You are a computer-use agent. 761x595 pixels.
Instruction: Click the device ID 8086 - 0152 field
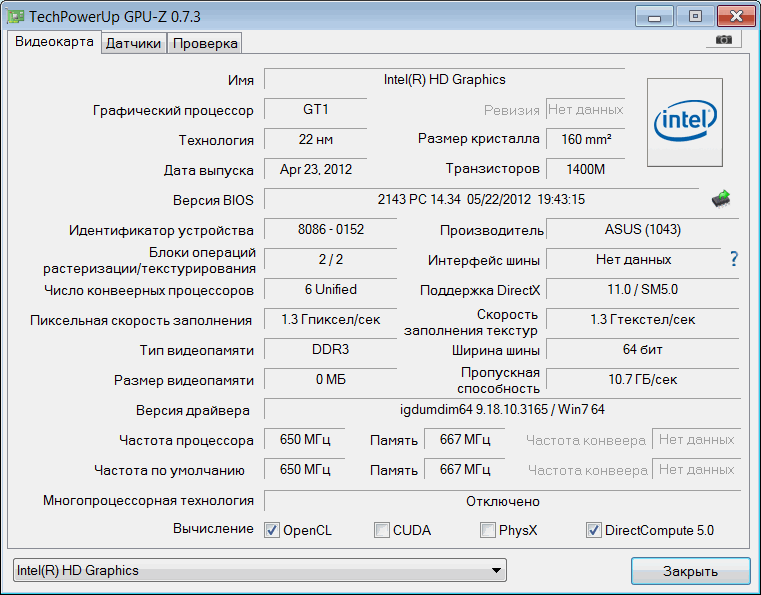pyautogui.click(x=331, y=230)
